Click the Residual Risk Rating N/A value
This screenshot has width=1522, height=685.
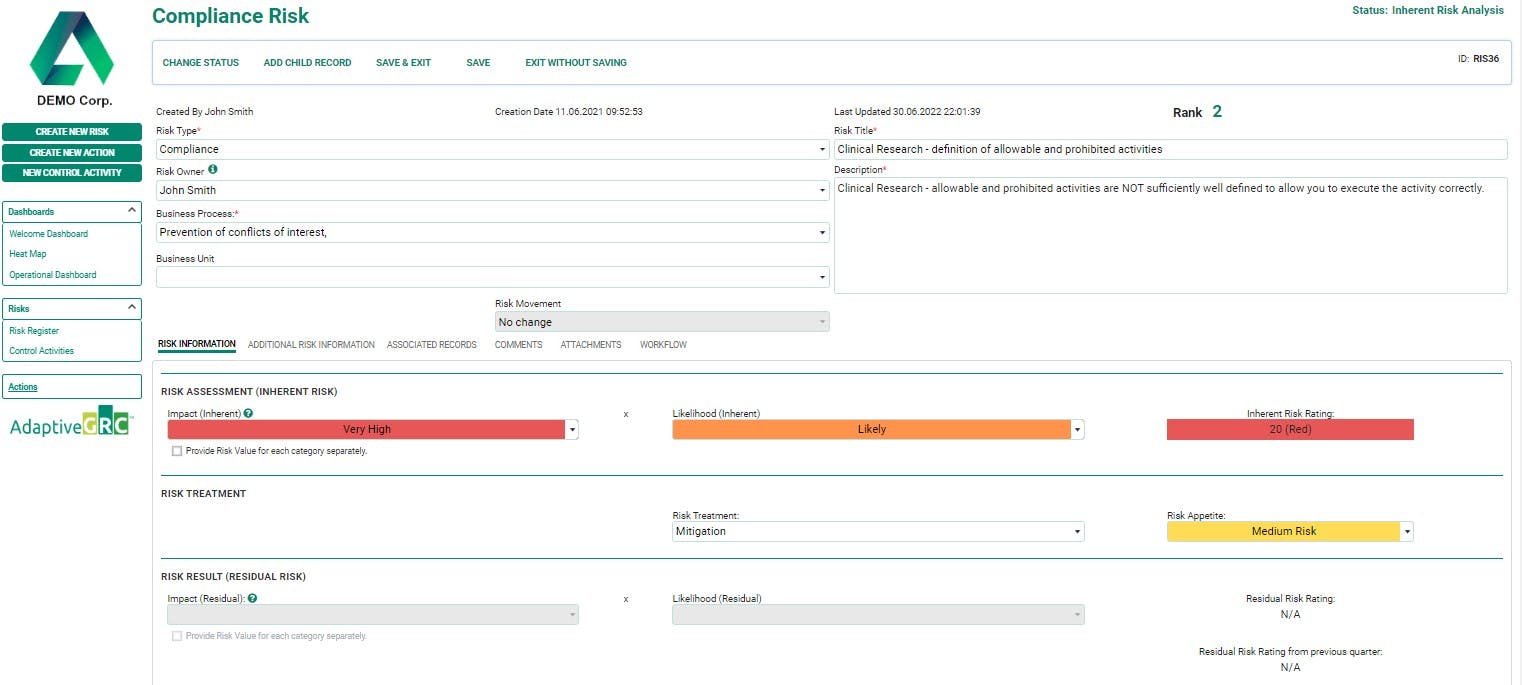[x=1290, y=615]
